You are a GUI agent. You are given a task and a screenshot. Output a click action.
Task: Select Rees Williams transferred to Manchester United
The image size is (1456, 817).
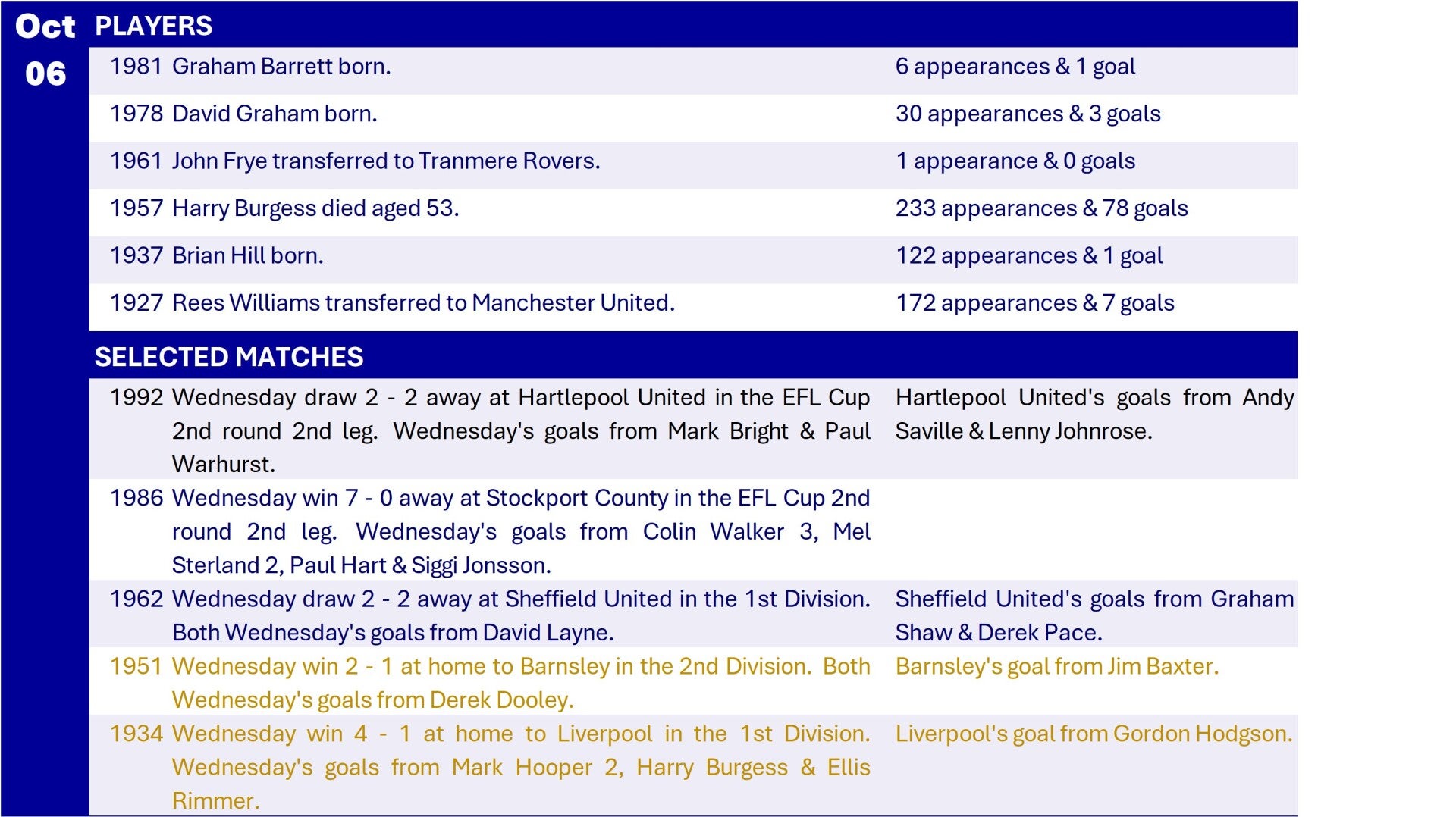pos(422,303)
